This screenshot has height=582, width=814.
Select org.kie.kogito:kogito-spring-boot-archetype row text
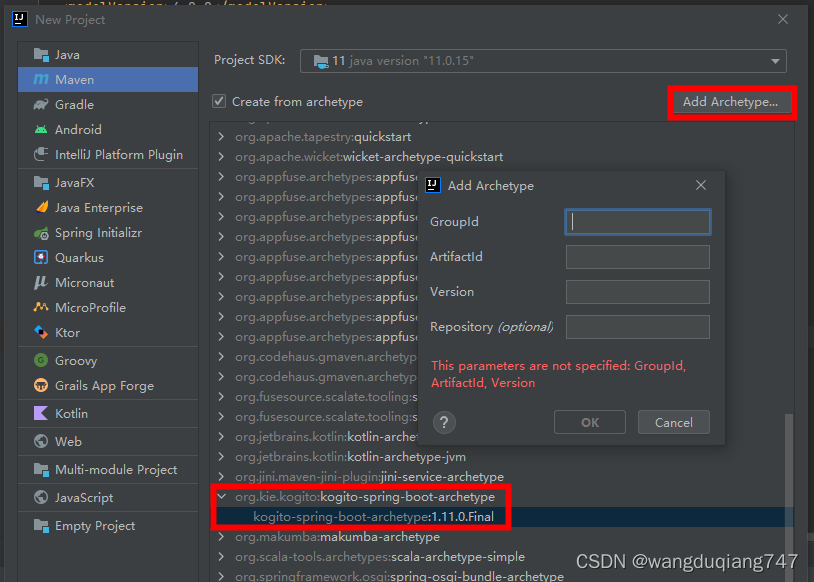365,497
